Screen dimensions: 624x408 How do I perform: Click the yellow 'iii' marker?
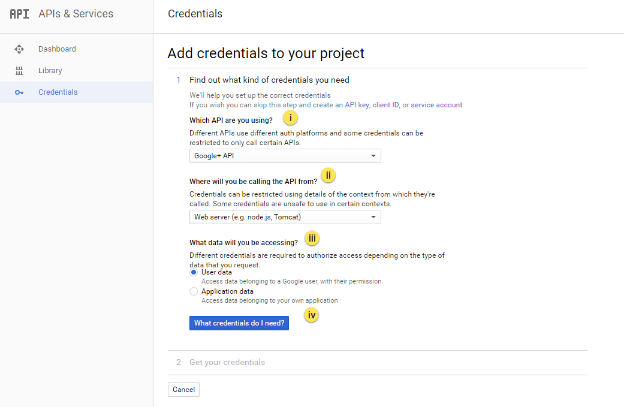point(312,238)
